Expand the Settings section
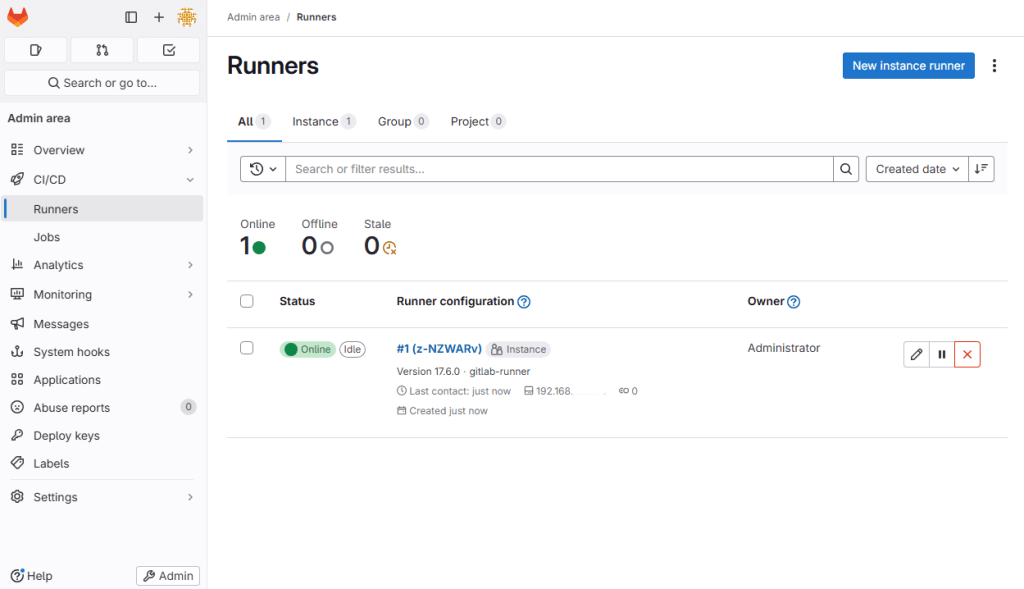This screenshot has height=589, width=1024. tap(102, 497)
